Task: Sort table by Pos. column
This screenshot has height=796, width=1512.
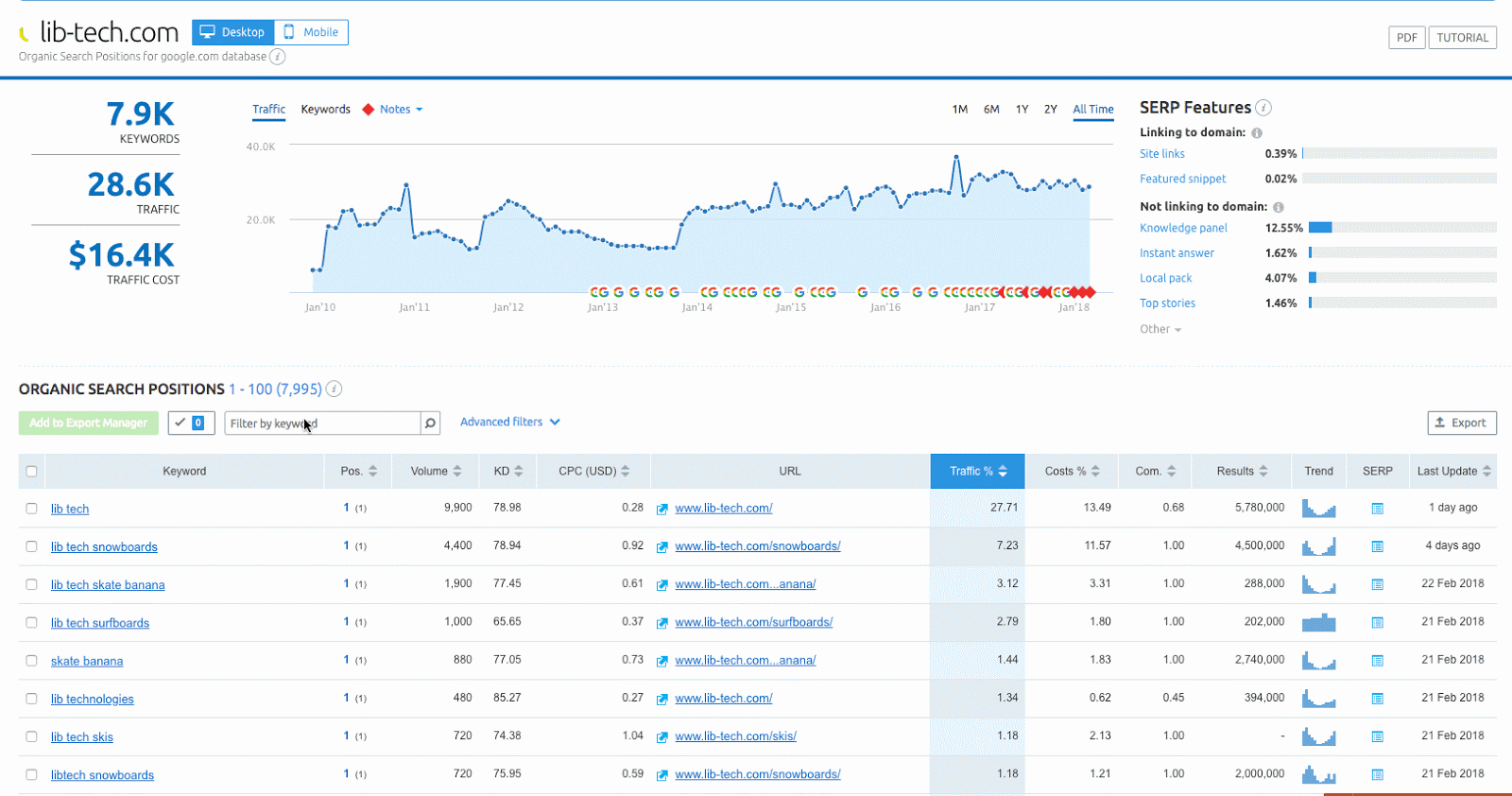Action: pyautogui.click(x=358, y=471)
